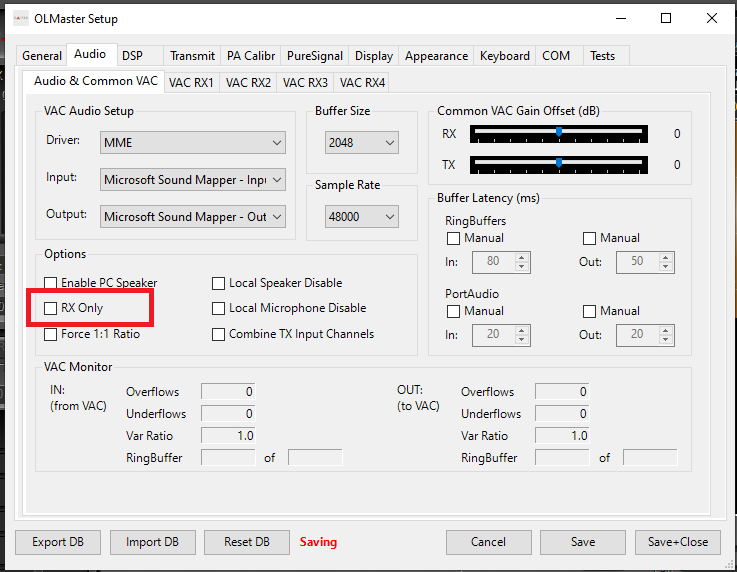The height and width of the screenshot is (572, 737).
Task: Adjust the RX gain offset slider
Action: pos(558,133)
